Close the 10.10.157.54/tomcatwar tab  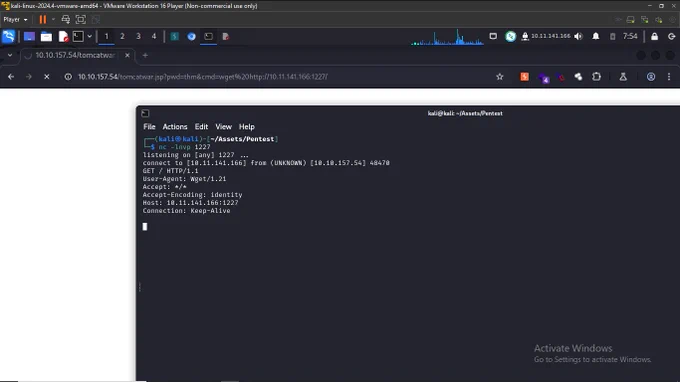pyautogui.click(x=127, y=55)
